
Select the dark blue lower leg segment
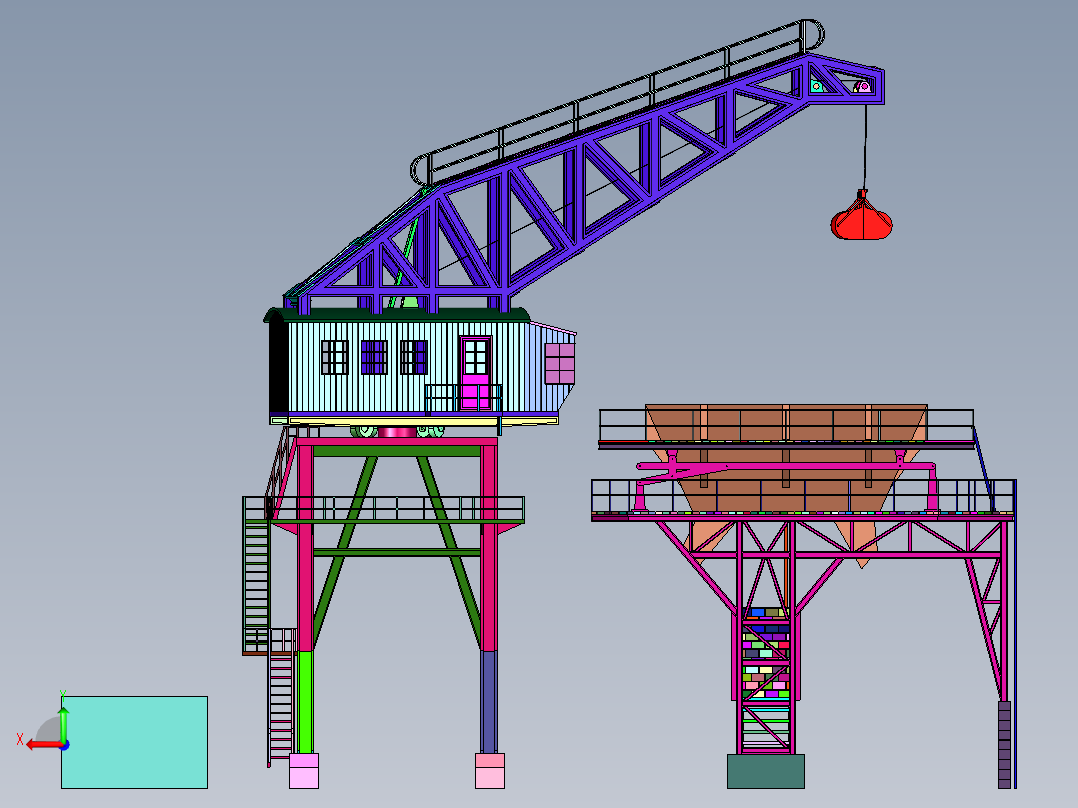[489, 702]
